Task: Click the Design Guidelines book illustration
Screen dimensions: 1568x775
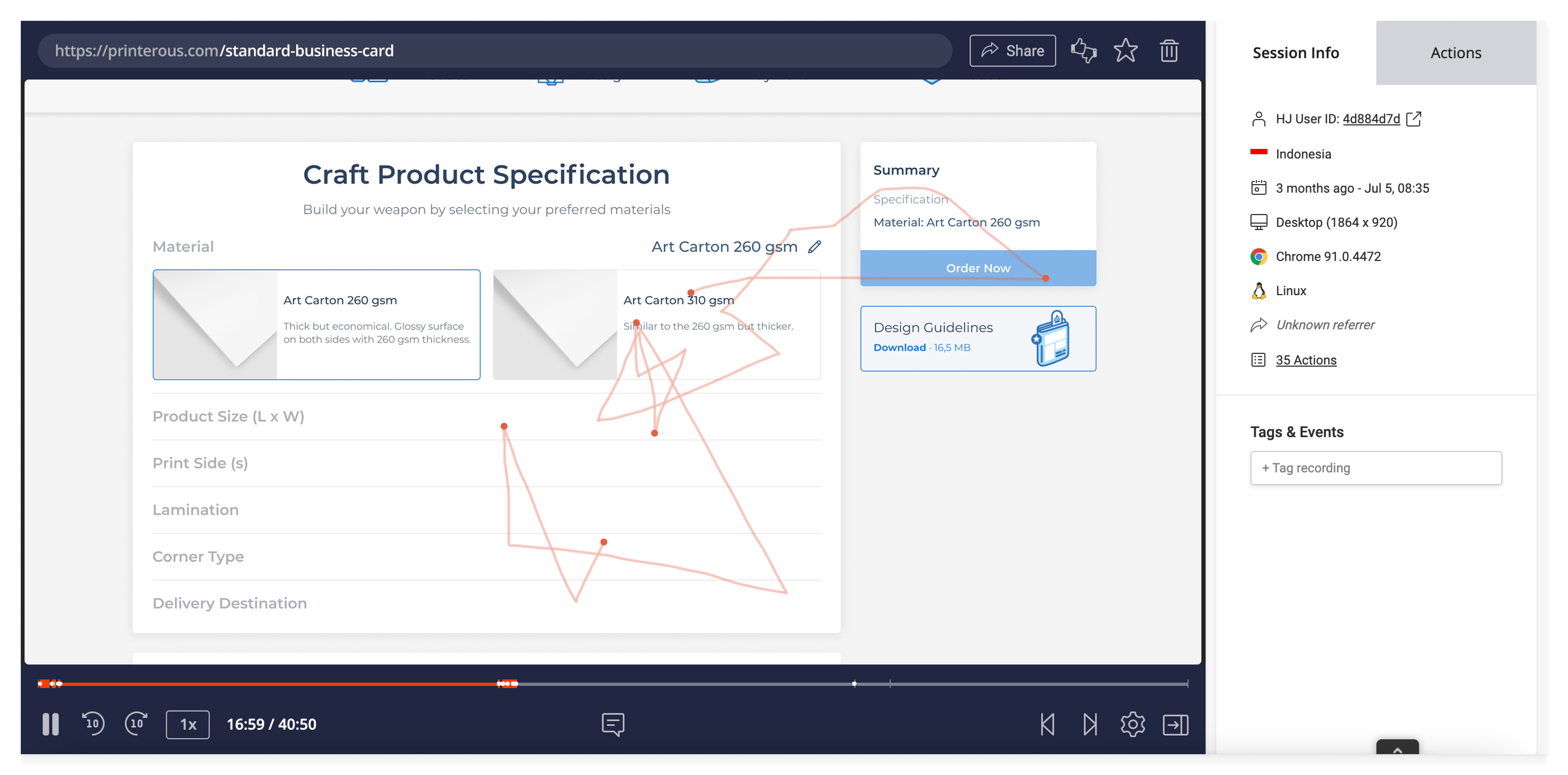Action: 1051,338
